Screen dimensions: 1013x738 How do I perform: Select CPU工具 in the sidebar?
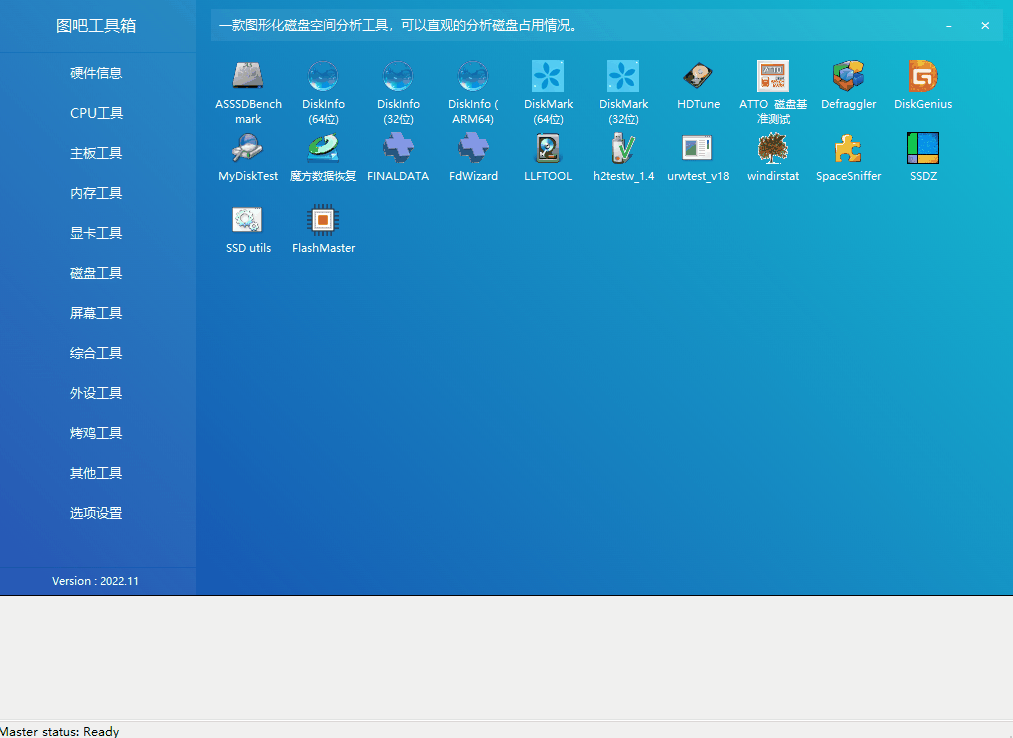coord(96,113)
